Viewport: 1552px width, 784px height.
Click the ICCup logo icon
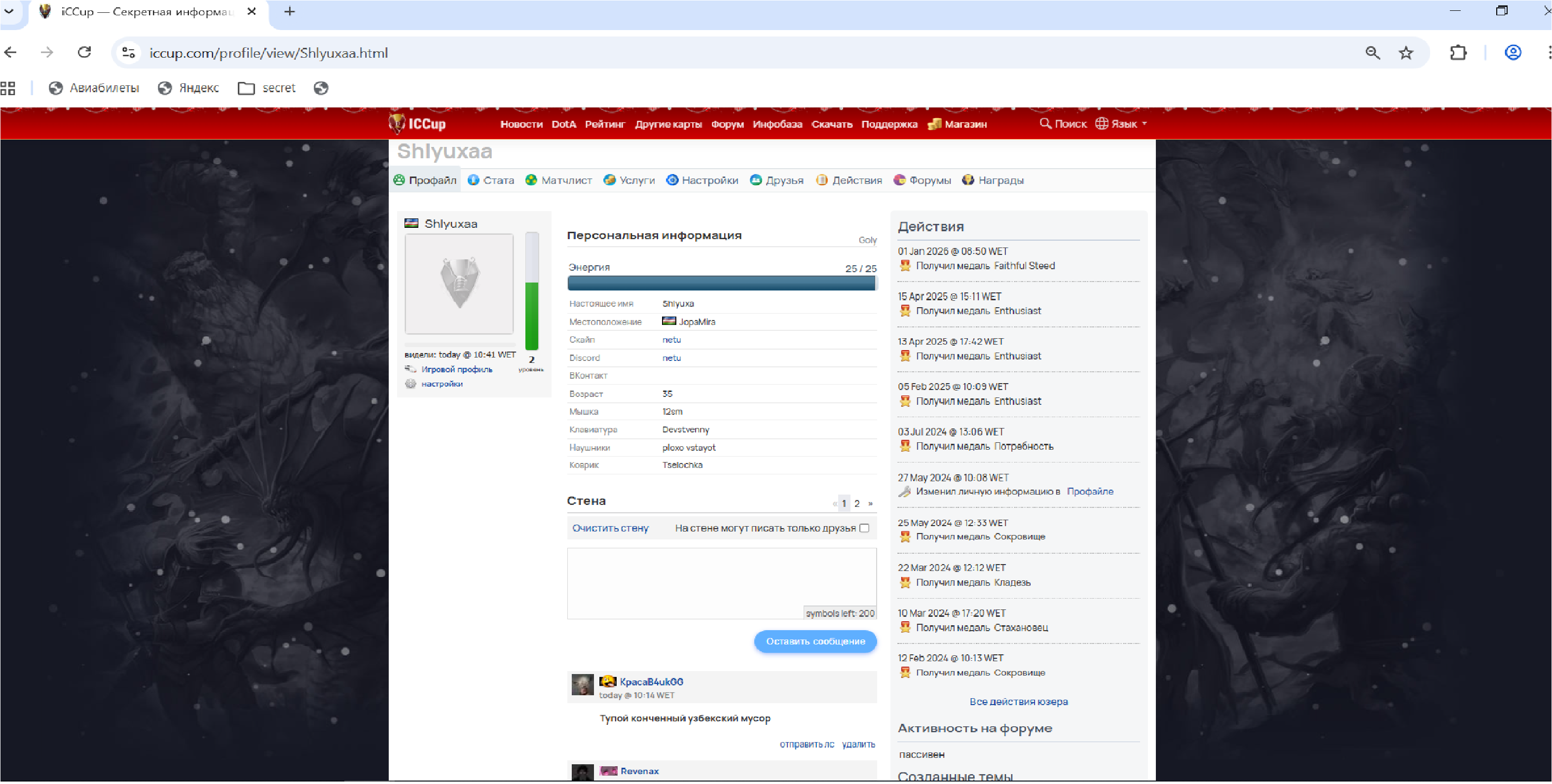coord(397,123)
